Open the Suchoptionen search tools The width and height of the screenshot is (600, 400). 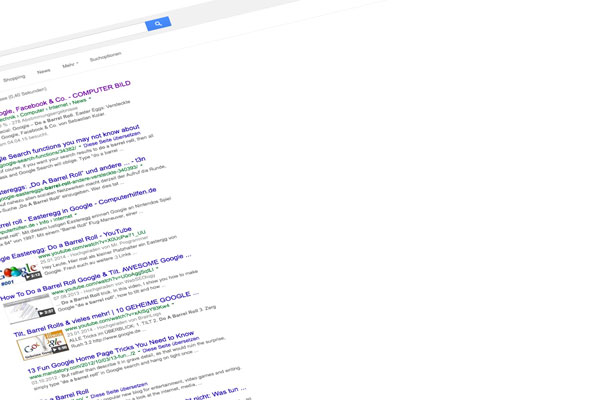[x=106, y=57]
